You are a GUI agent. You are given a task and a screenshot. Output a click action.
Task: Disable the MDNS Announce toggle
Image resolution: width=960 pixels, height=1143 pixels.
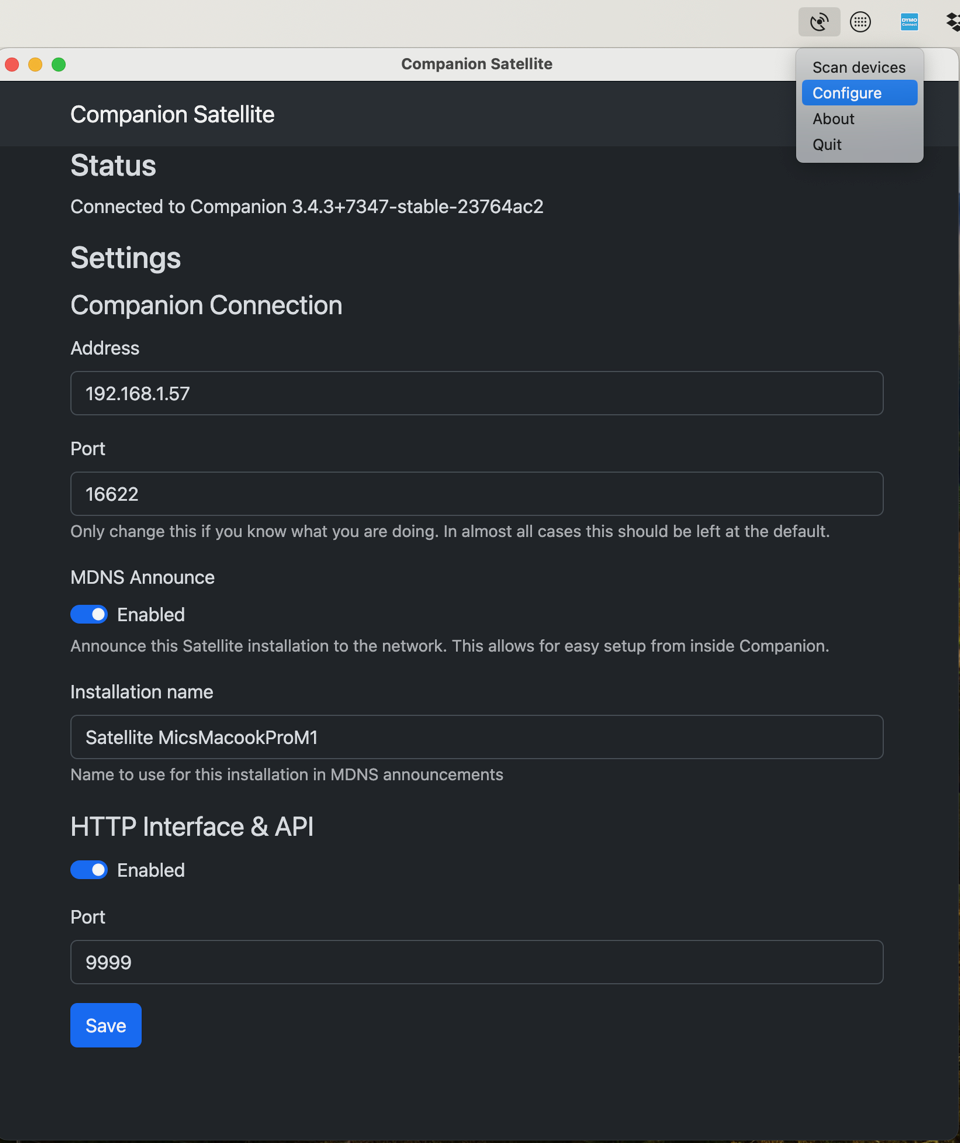coord(89,614)
